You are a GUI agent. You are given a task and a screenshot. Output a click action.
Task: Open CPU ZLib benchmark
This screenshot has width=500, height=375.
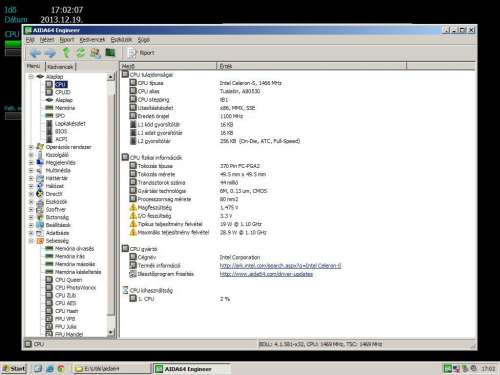pos(65,296)
